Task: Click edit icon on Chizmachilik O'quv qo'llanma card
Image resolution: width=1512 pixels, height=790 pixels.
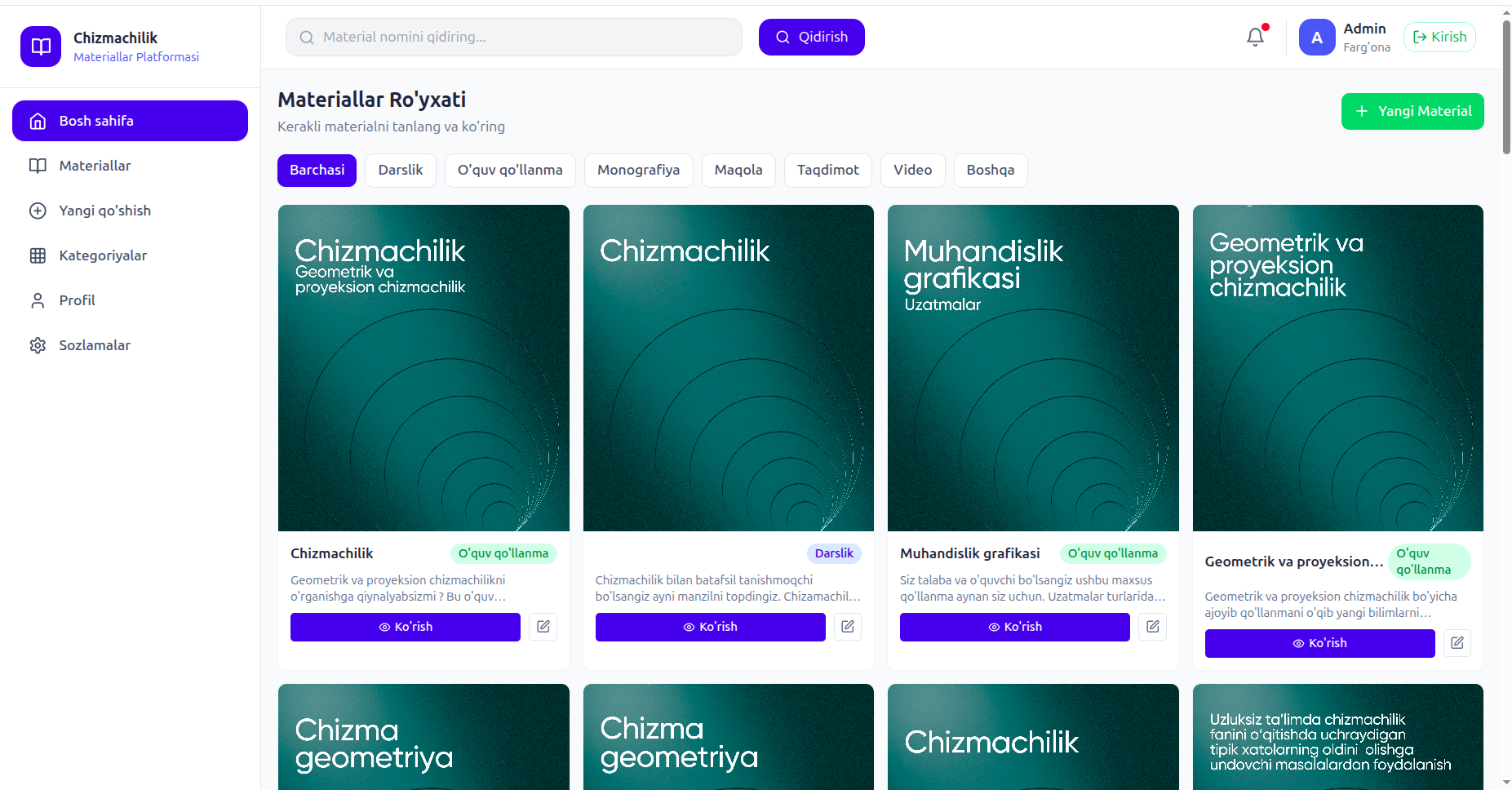Action: pos(543,627)
